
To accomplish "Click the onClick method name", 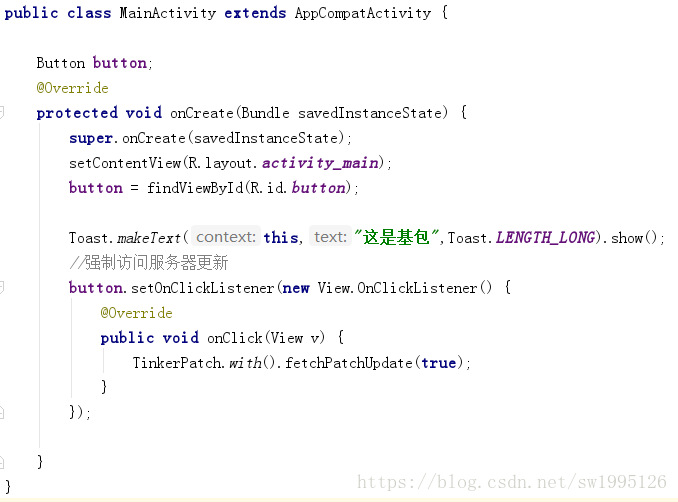I will pyautogui.click(x=235, y=338).
